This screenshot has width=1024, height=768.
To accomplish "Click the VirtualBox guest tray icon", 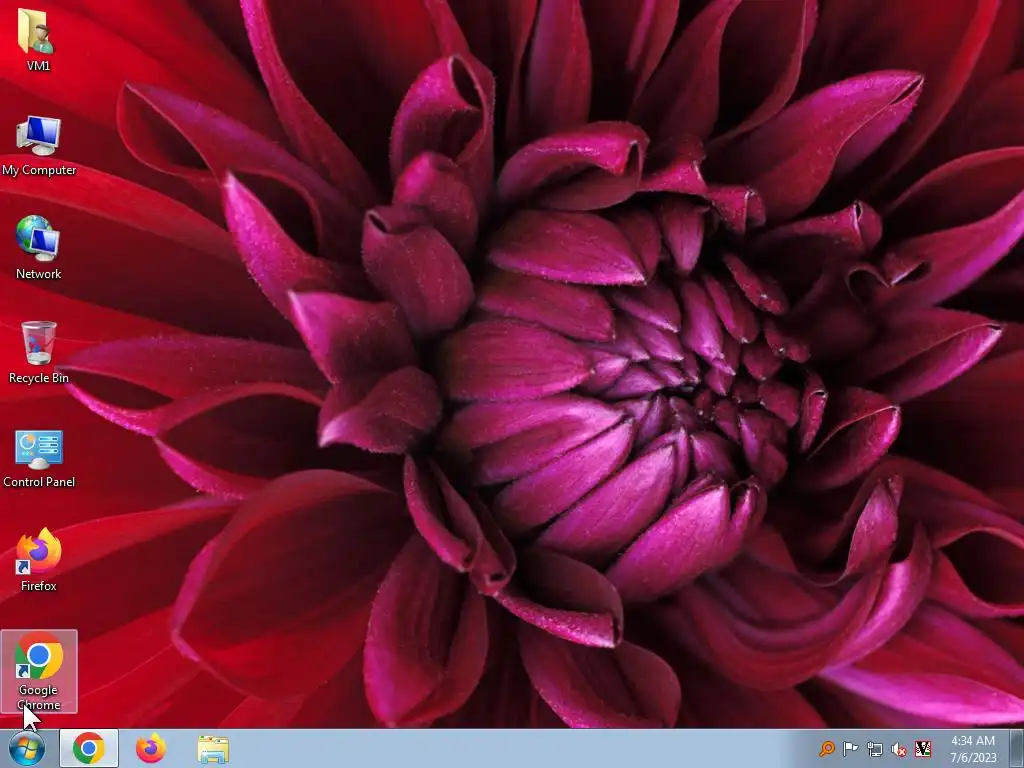I will pos(923,748).
